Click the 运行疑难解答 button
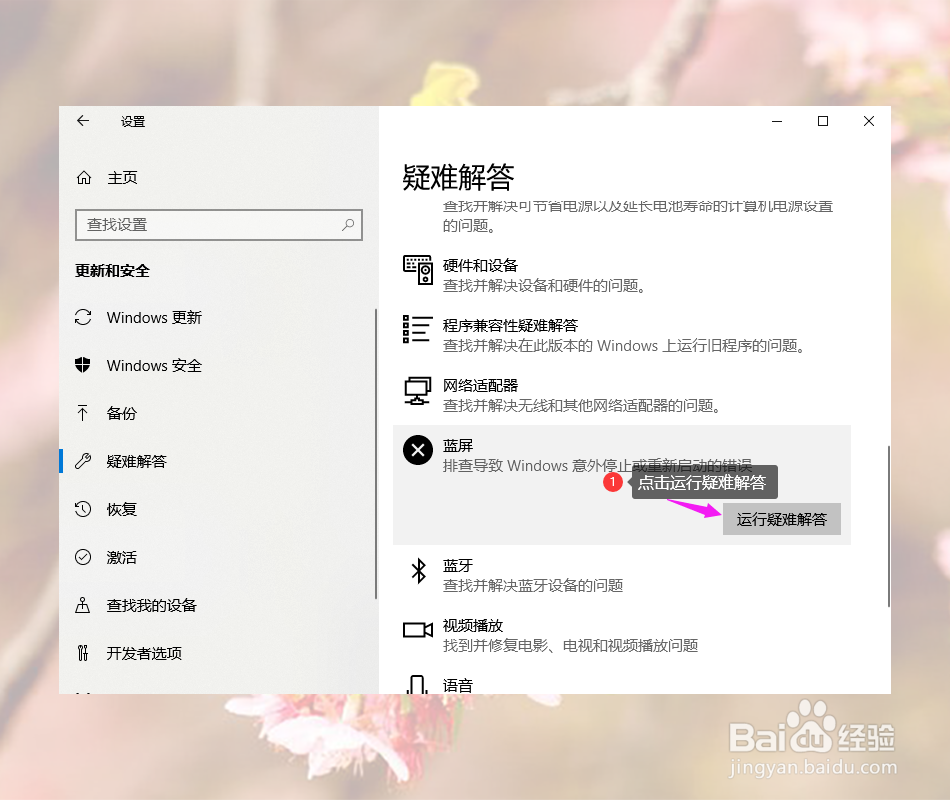Screen dimensions: 950x800 coord(782,518)
